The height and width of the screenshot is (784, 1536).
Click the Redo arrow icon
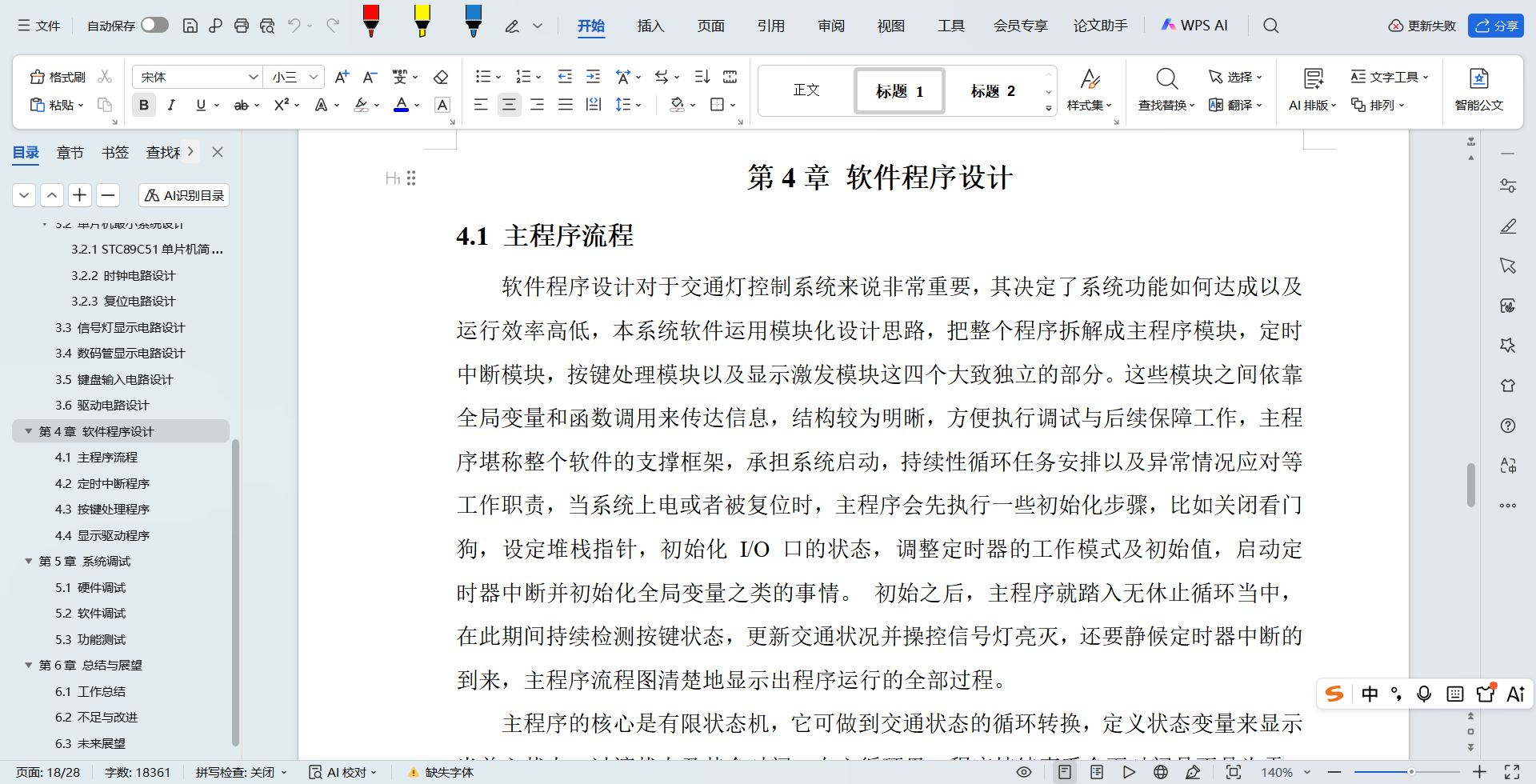pyautogui.click(x=333, y=26)
